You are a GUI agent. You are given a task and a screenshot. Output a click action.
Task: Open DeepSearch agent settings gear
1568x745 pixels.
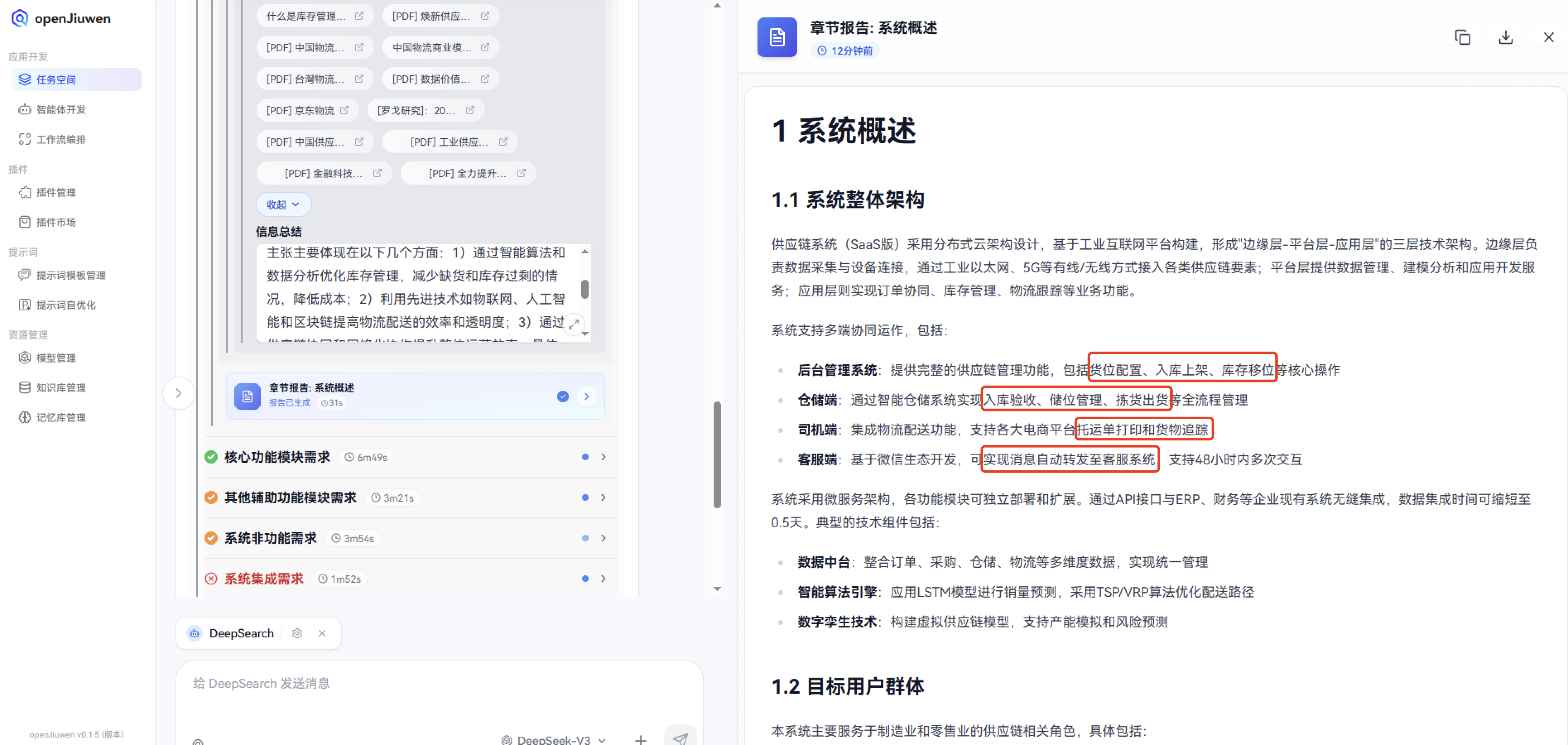[x=297, y=633]
